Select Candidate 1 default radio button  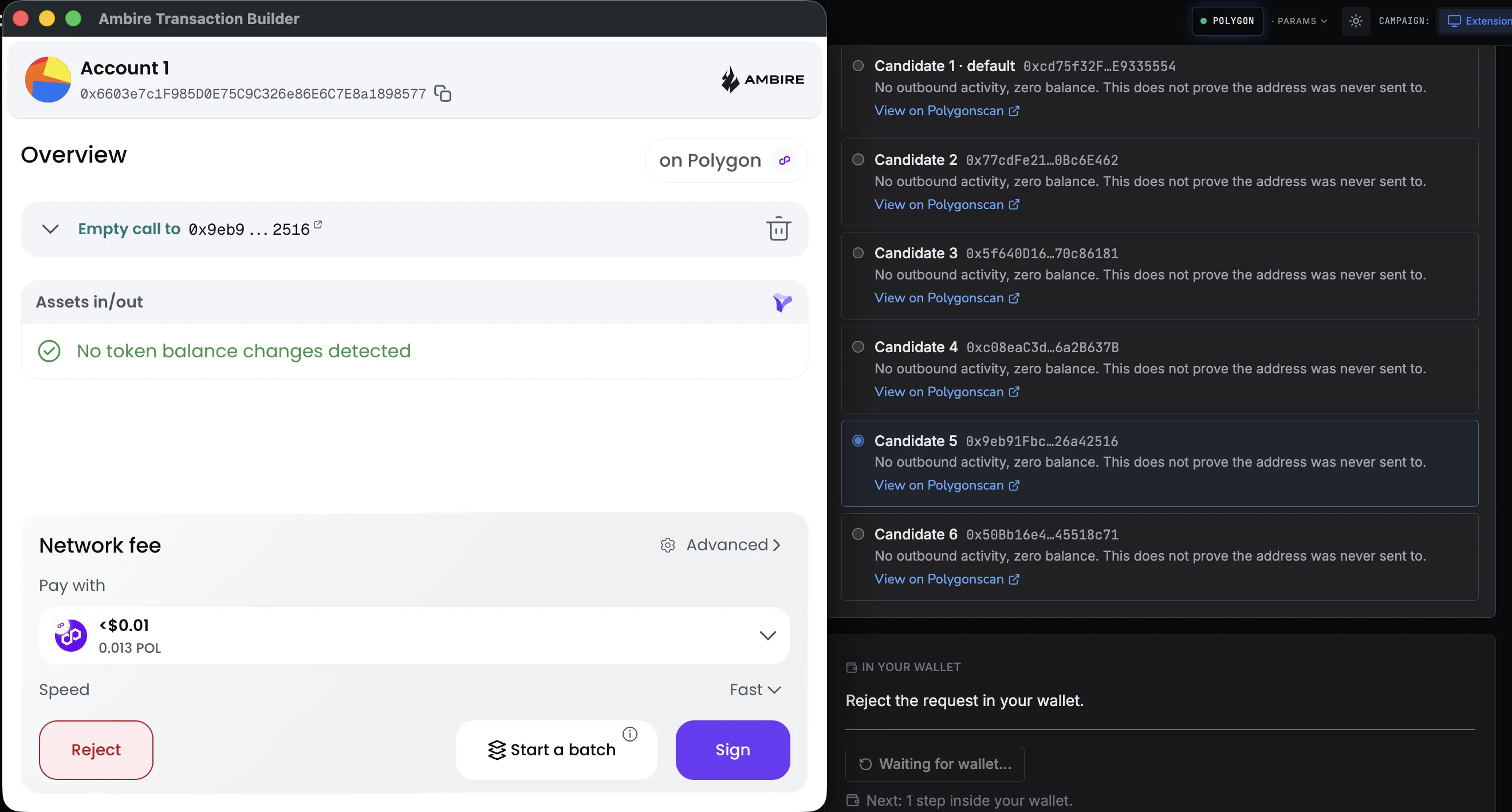click(858, 66)
